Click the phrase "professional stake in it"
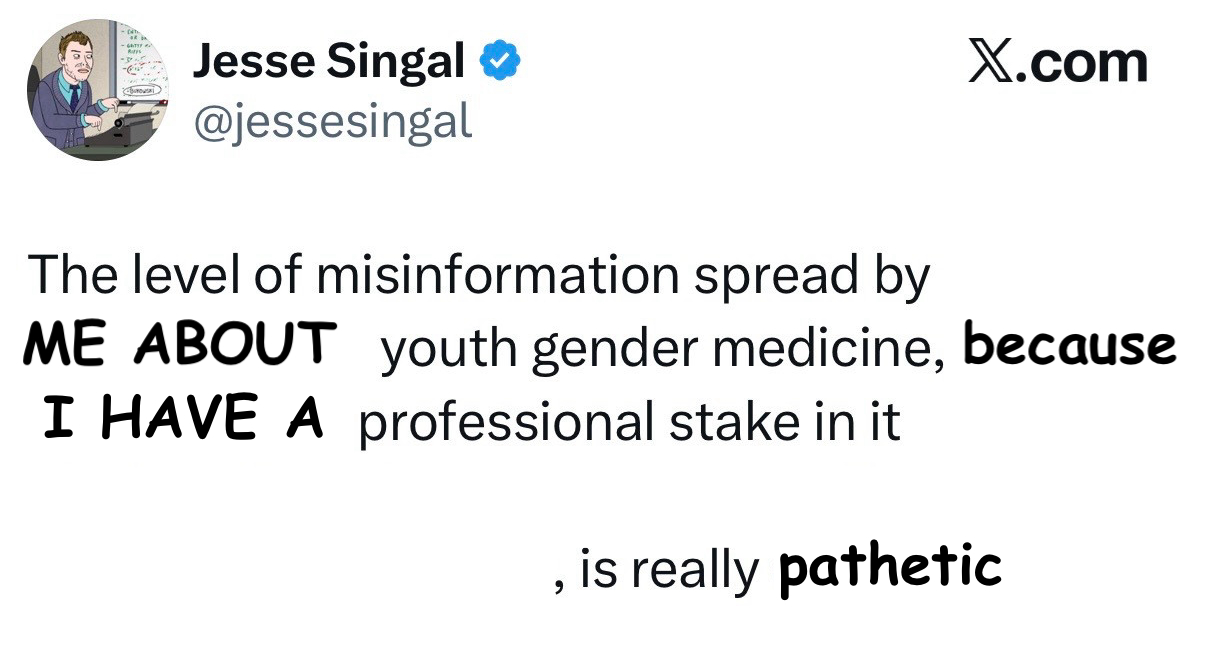The height and width of the screenshot is (645, 1205). [x=629, y=422]
